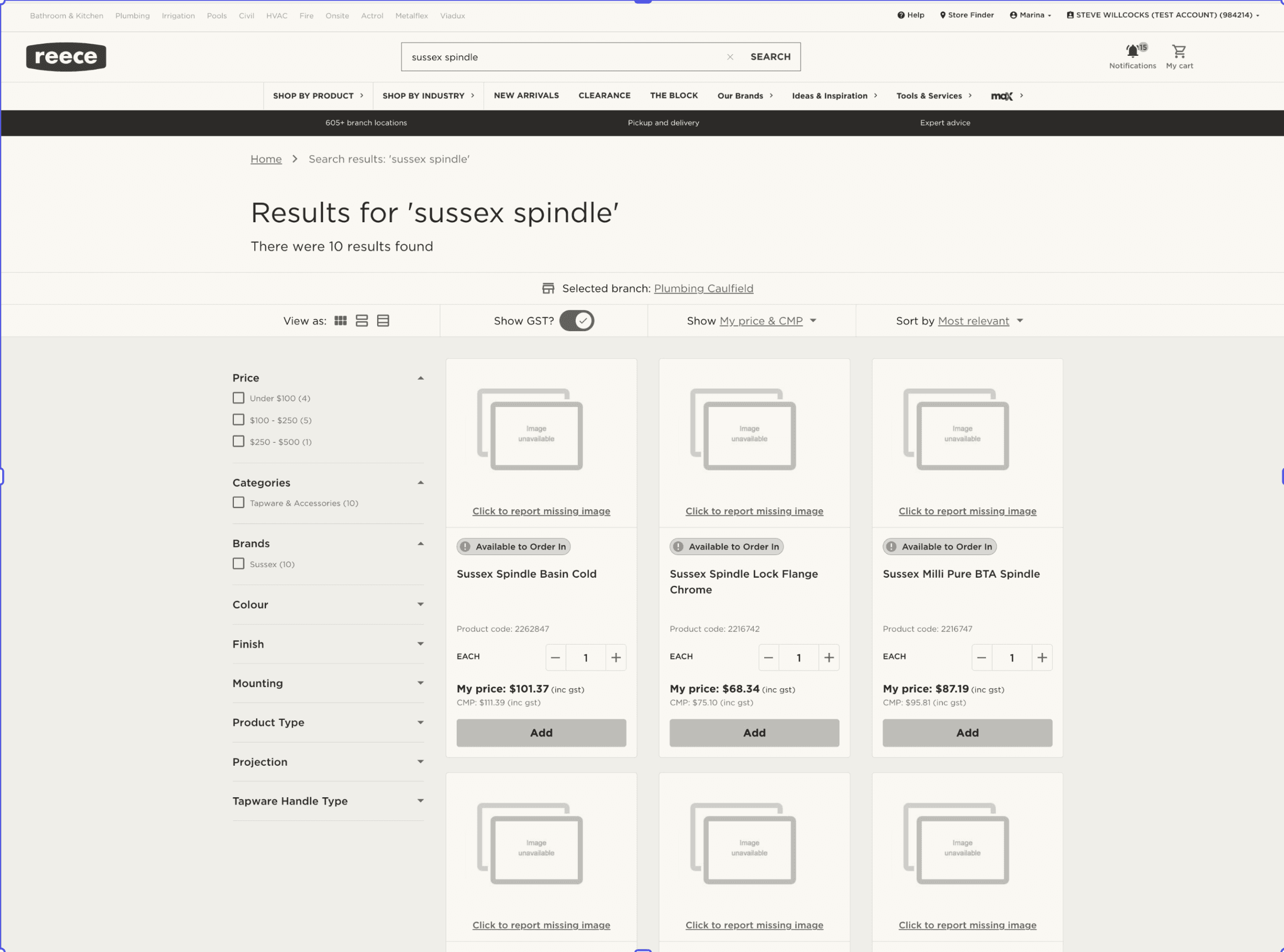Open the Notifications bell icon

1132,52
